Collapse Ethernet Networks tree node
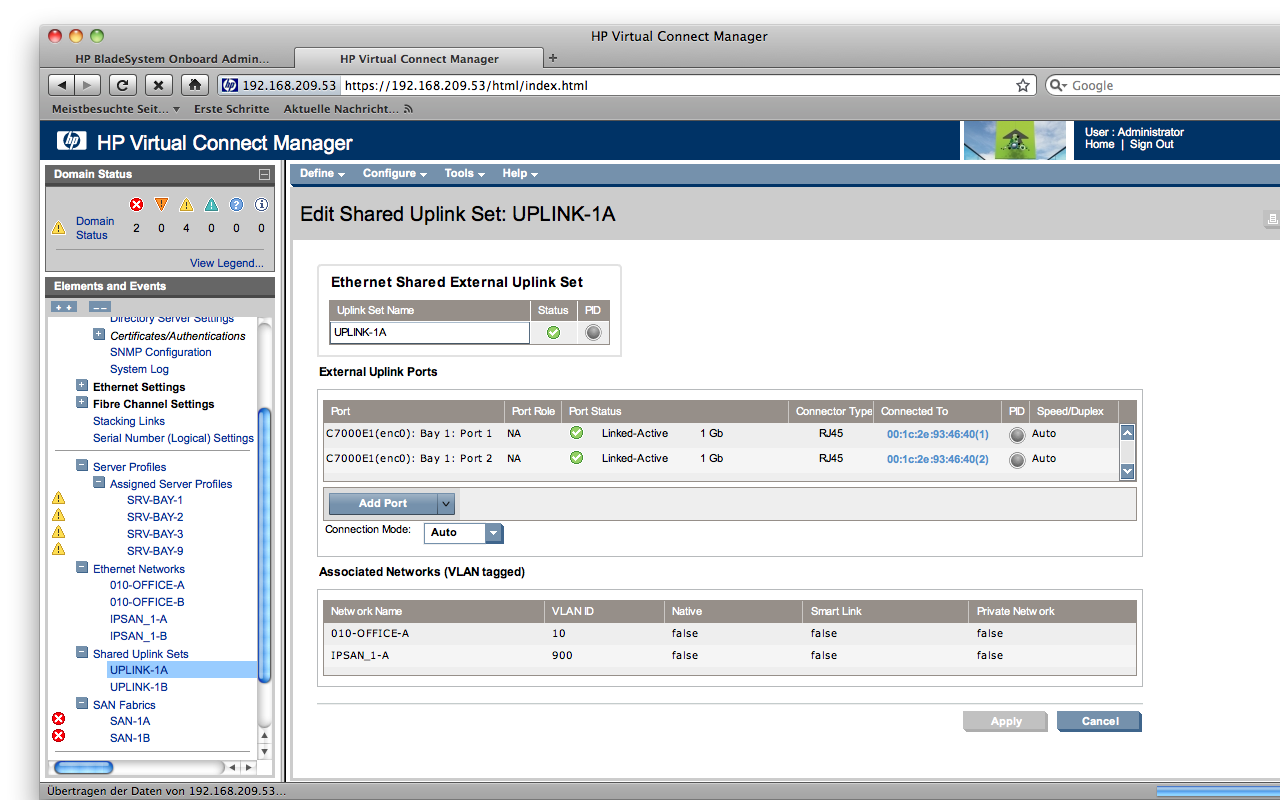The image size is (1280, 800). pos(82,568)
